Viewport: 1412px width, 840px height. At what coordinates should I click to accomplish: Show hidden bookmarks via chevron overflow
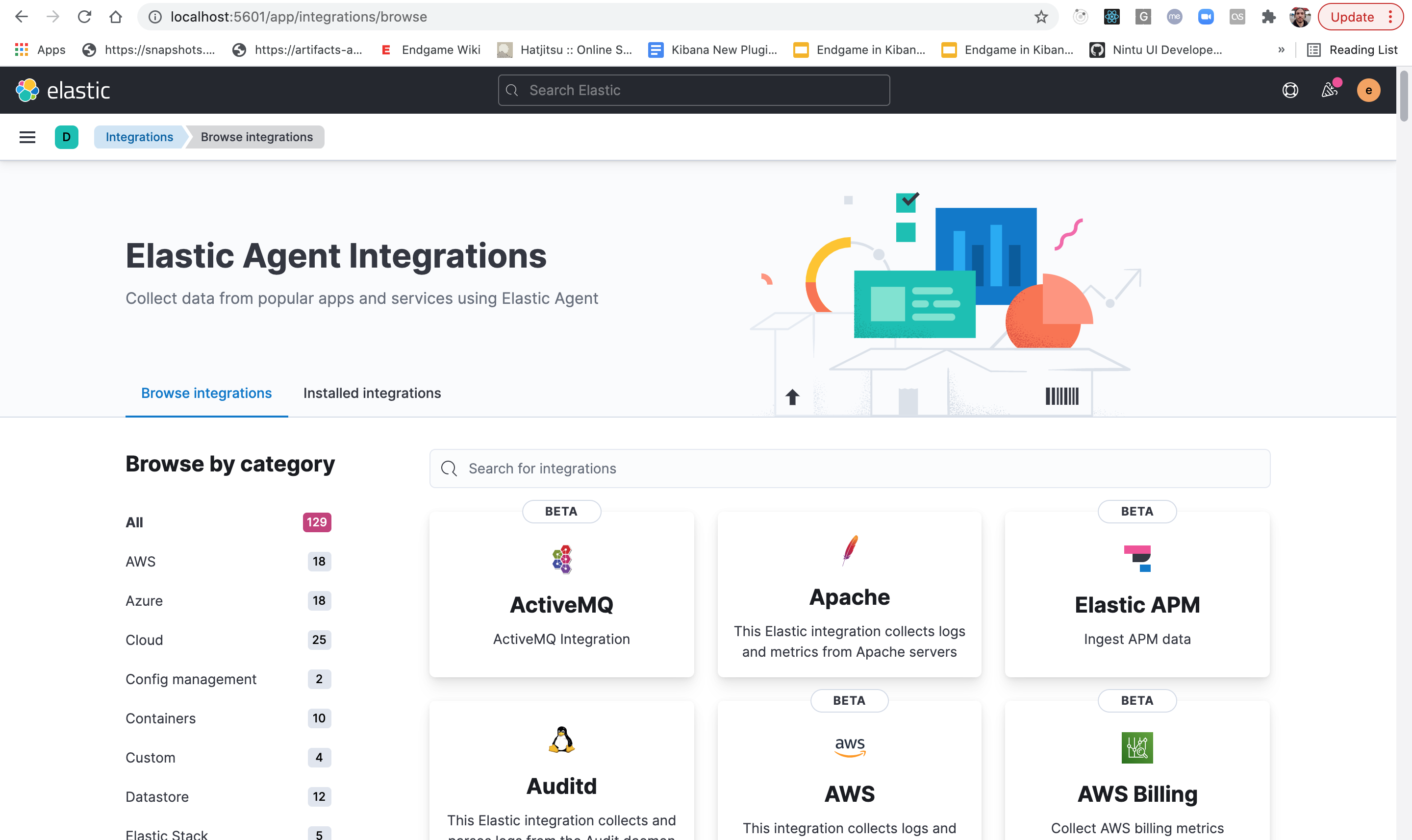[x=1281, y=50]
